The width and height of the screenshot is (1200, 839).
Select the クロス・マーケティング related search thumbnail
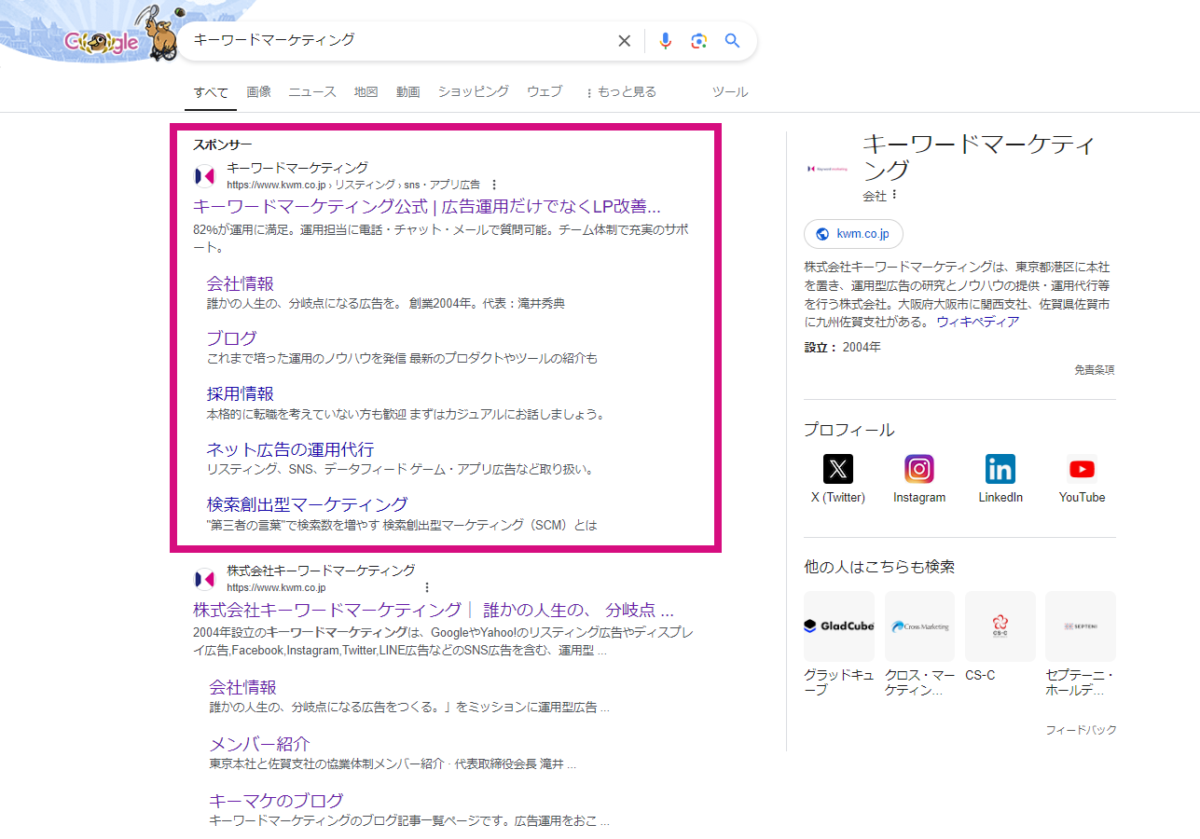pyautogui.click(x=920, y=626)
